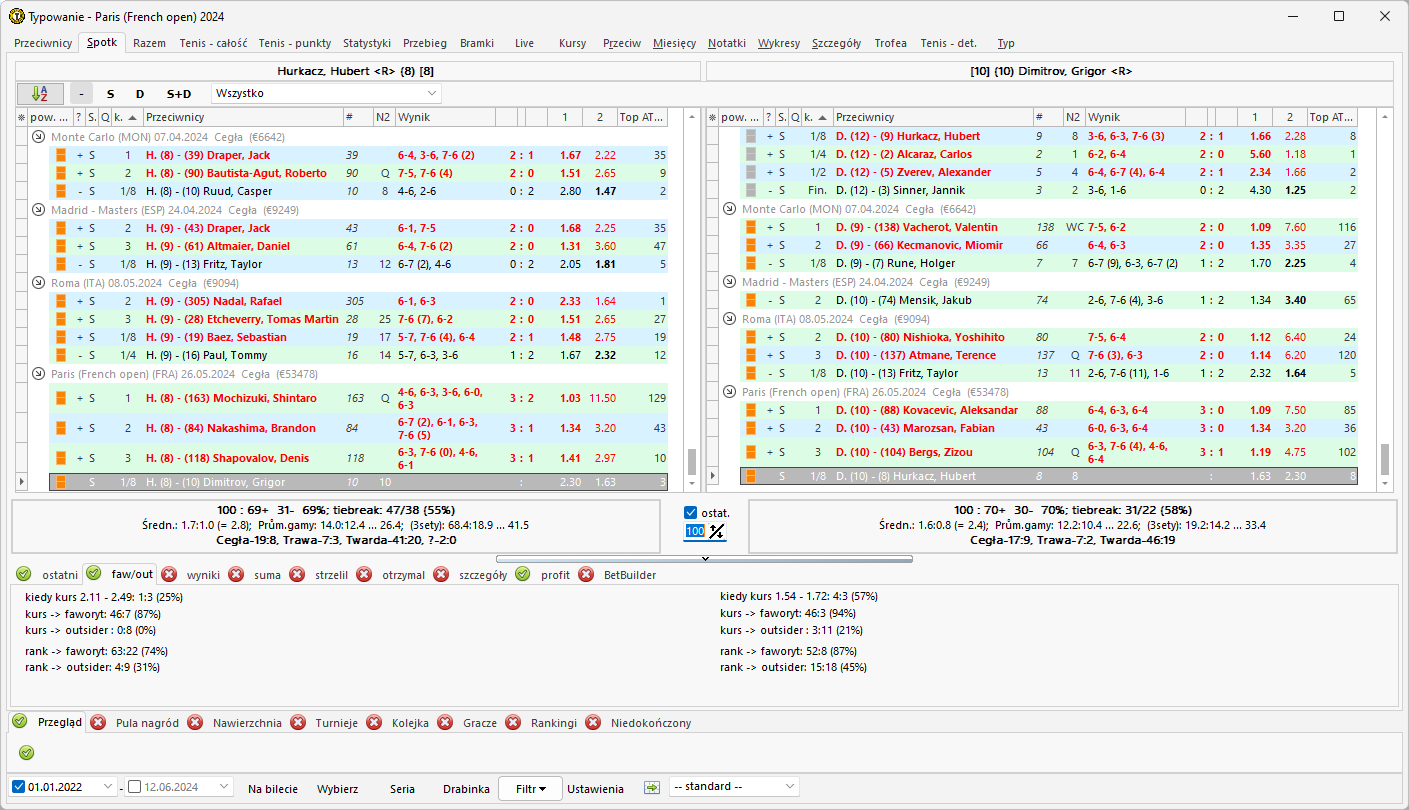The height and width of the screenshot is (810, 1409).
Task: Collapse the Madrid - Masters group in left table
Action: [38, 210]
